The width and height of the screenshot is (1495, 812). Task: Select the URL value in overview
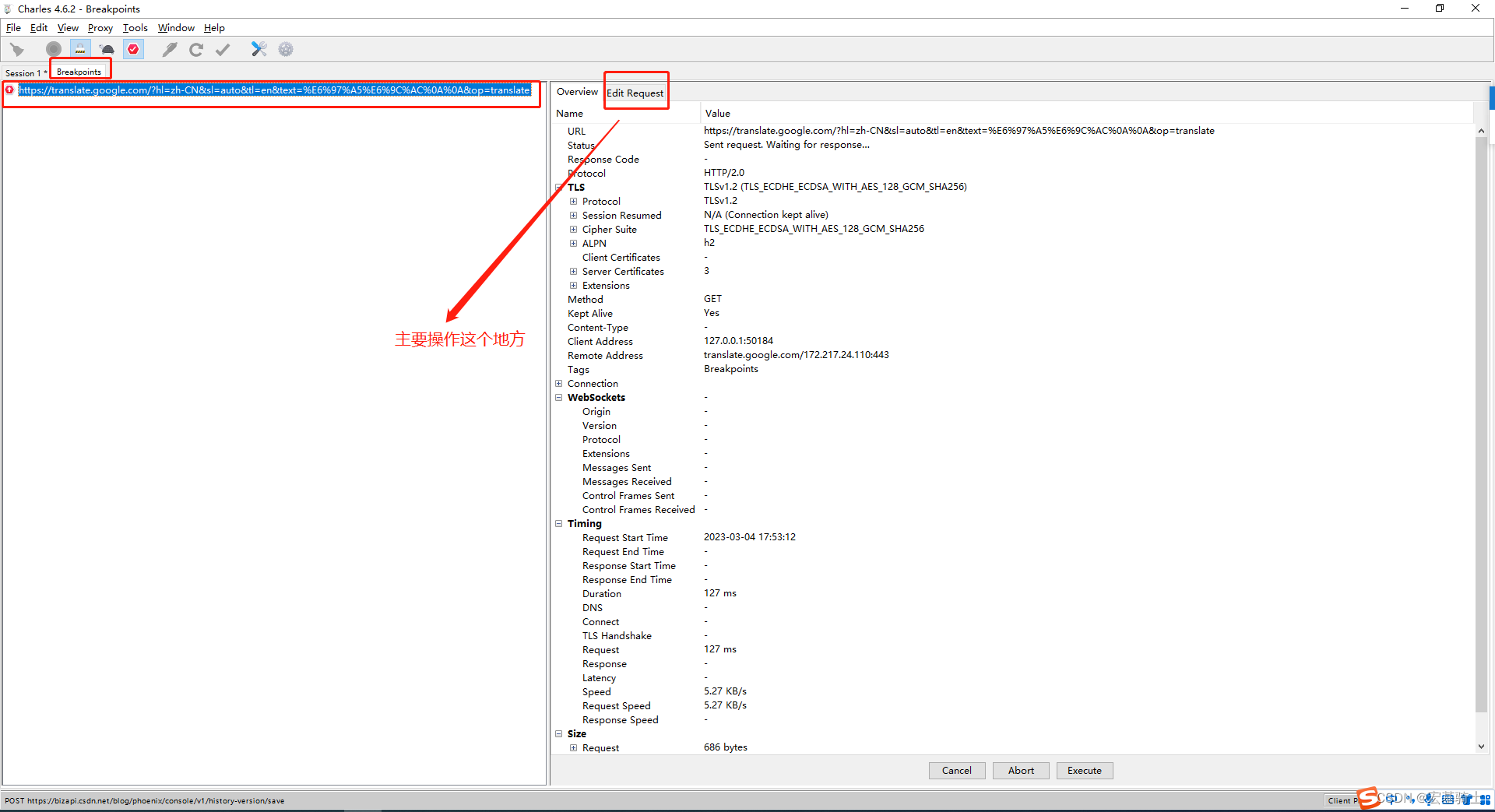(x=959, y=131)
